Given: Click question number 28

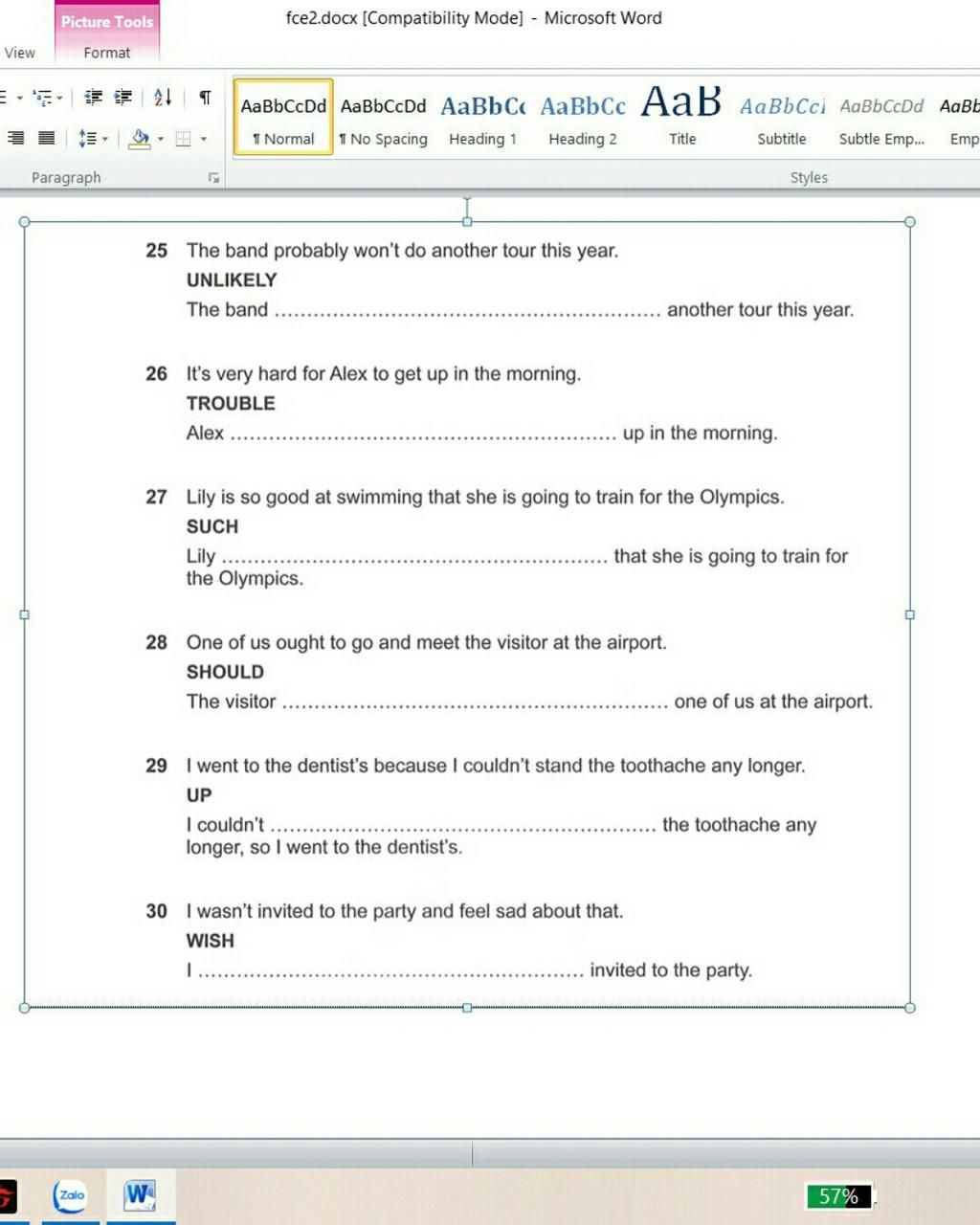Looking at the screenshot, I should 156,642.
